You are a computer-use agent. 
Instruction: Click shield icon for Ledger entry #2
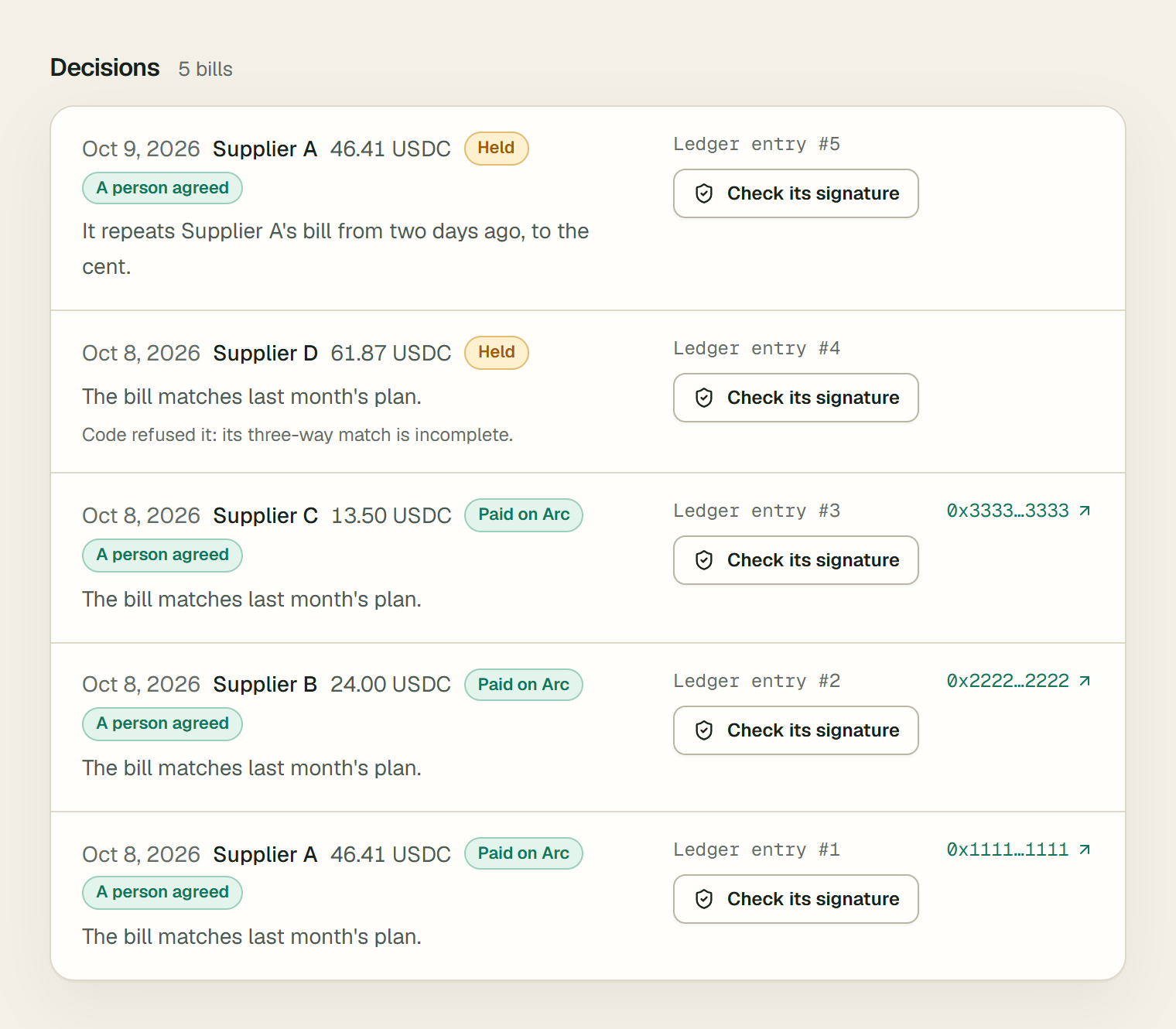click(704, 730)
